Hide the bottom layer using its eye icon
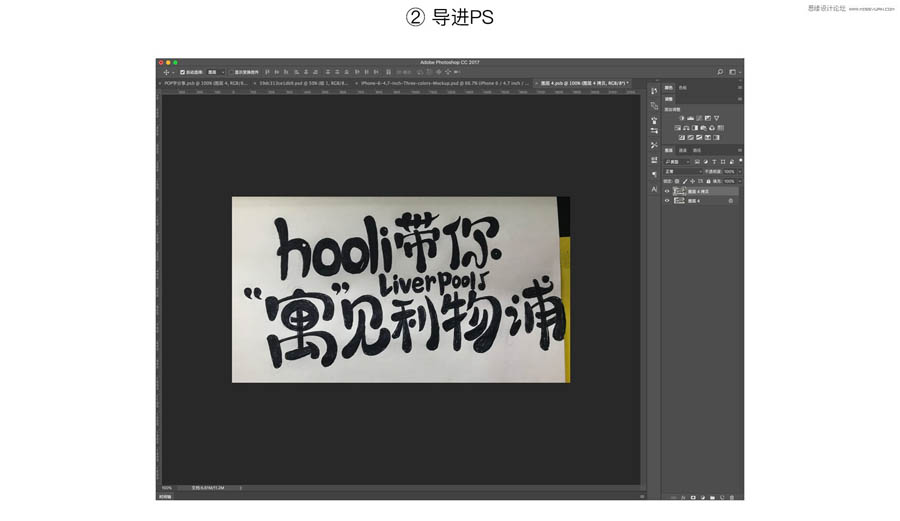This screenshot has height=521, width=900. pos(667,201)
